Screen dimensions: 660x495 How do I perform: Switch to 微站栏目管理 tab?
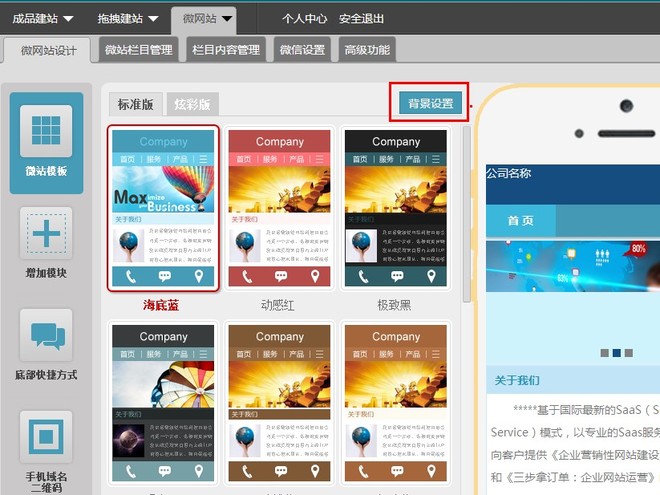point(138,49)
